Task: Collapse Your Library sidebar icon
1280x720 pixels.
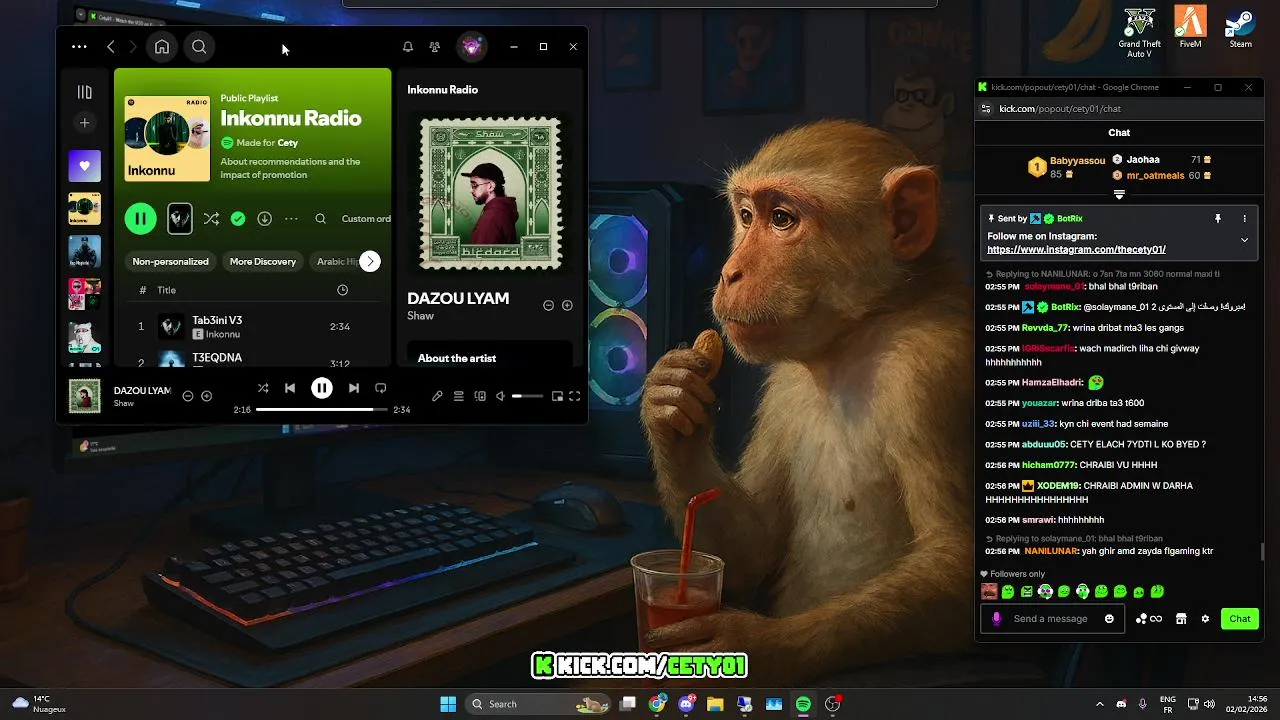Action: 85,92
